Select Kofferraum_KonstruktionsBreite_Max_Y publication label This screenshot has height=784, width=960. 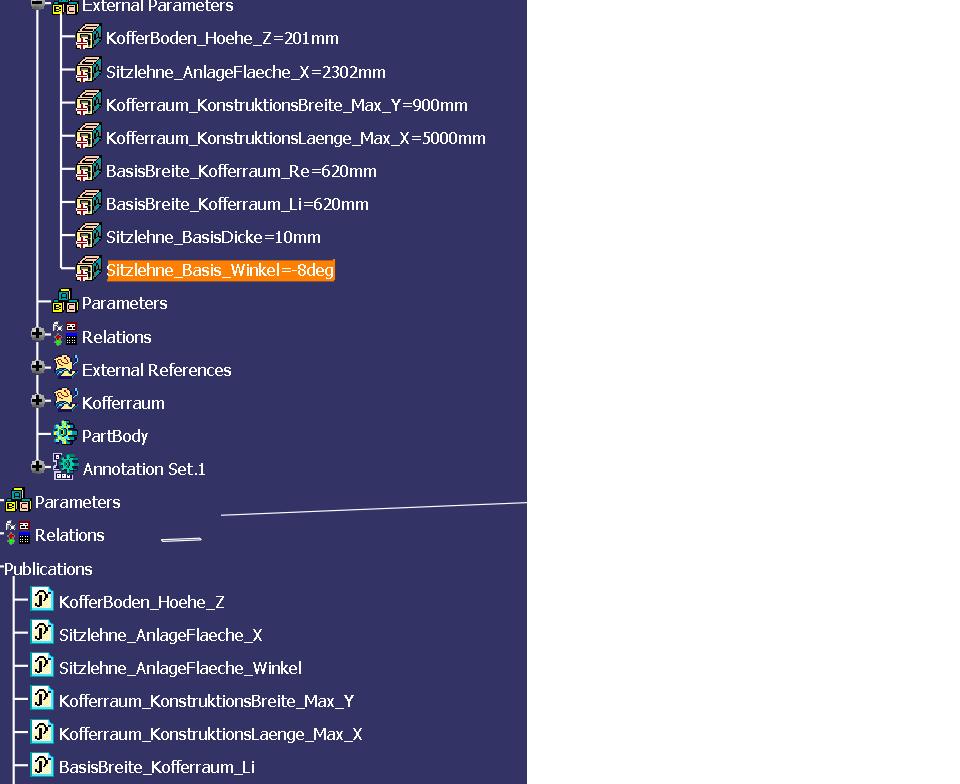[206, 701]
